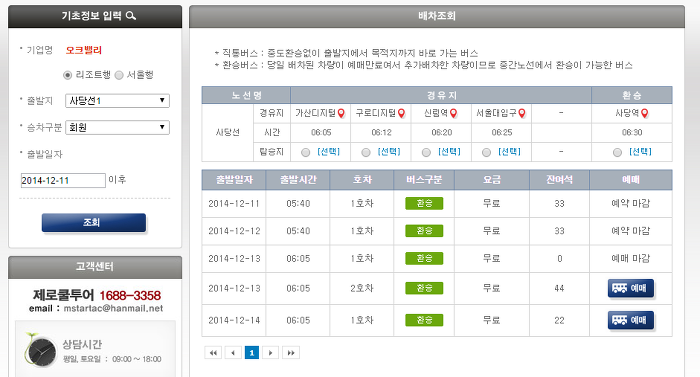
Task: Click remaining seats value 22
Action: point(559,320)
